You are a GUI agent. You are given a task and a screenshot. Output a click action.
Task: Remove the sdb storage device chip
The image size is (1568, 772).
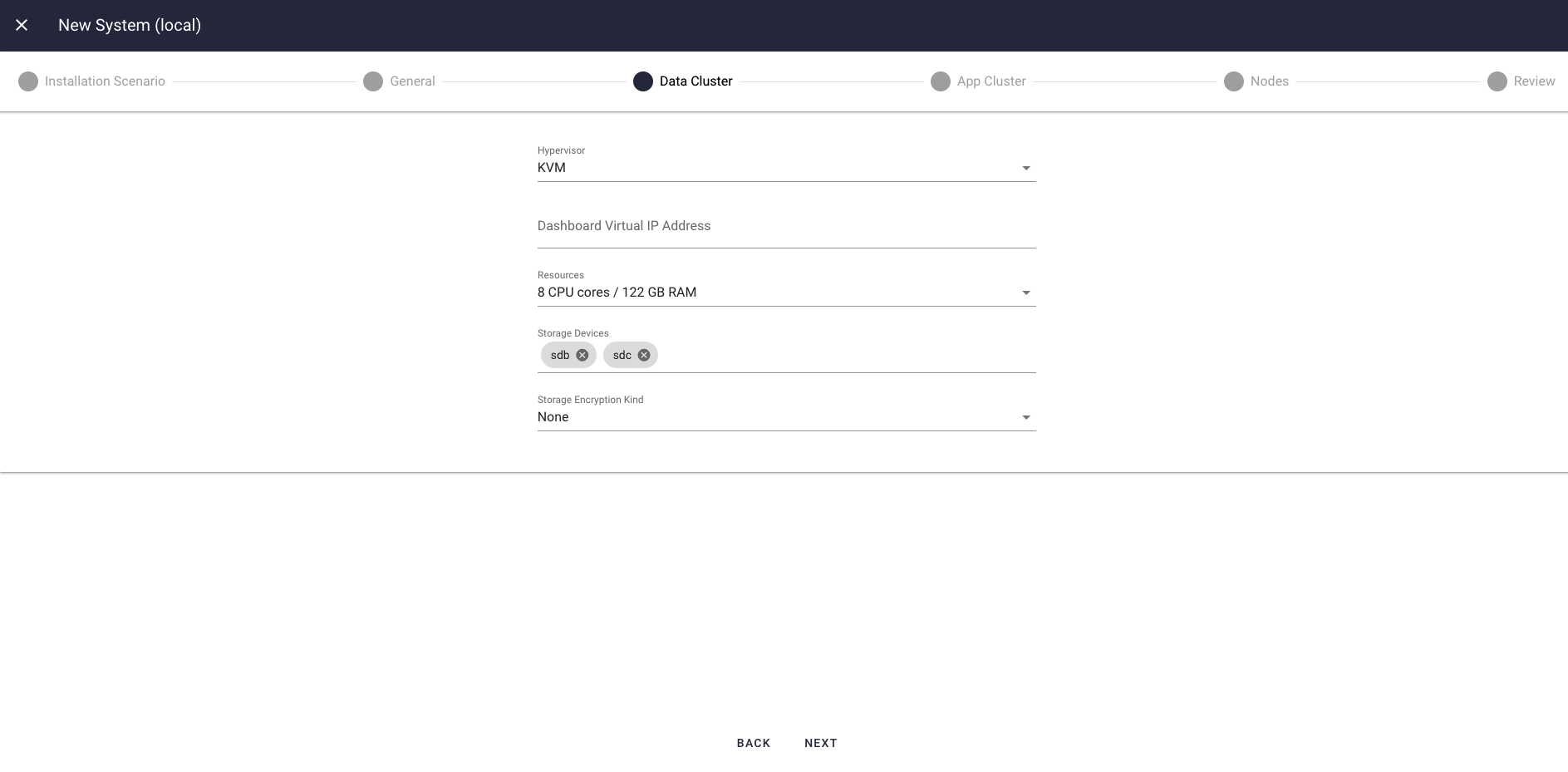tap(582, 355)
